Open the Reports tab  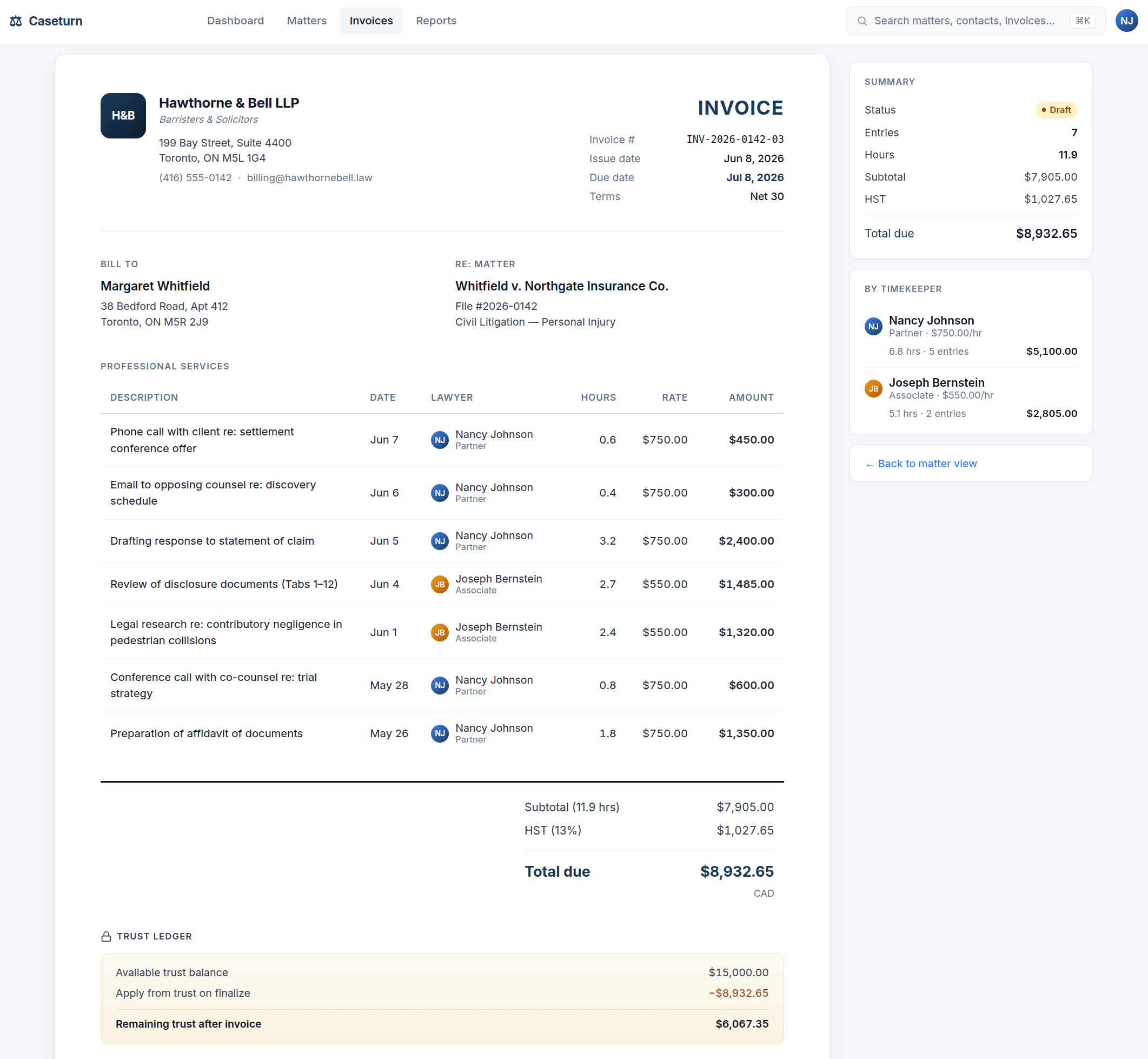tap(436, 21)
